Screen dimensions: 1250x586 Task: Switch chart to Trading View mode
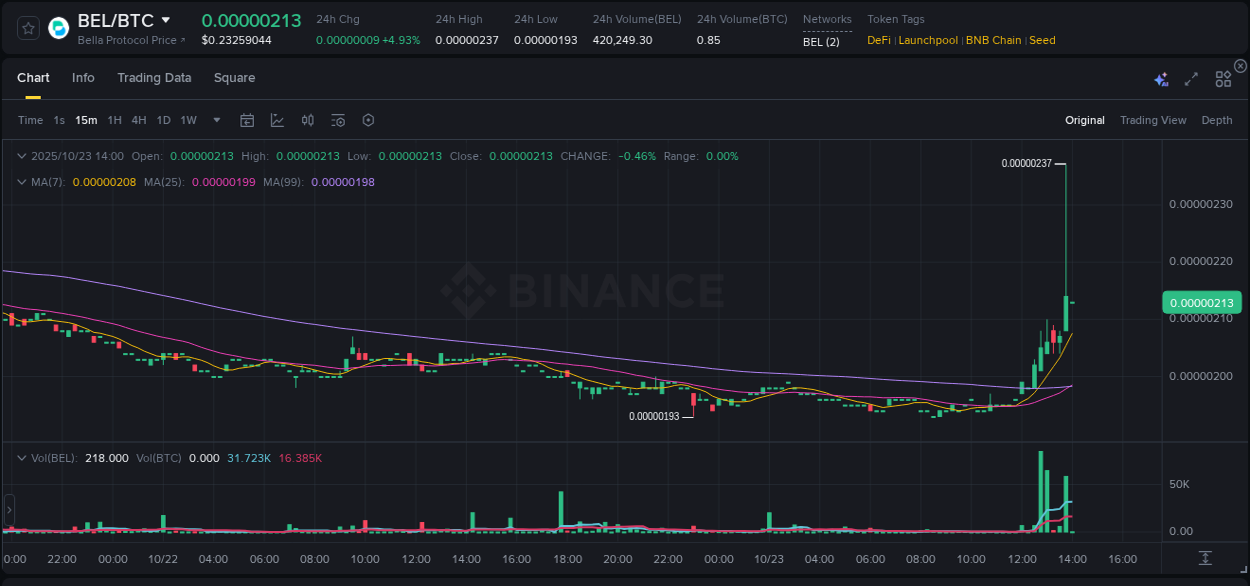[1153, 120]
